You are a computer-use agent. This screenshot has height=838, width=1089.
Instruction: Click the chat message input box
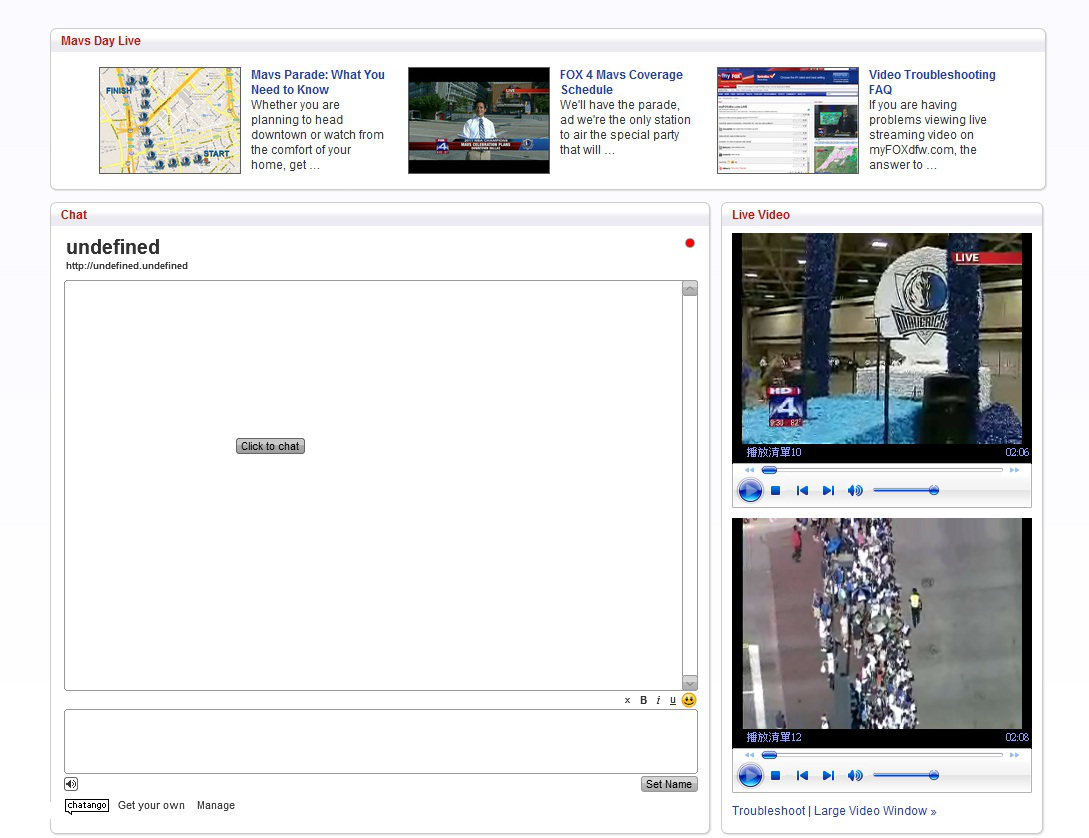pos(381,741)
